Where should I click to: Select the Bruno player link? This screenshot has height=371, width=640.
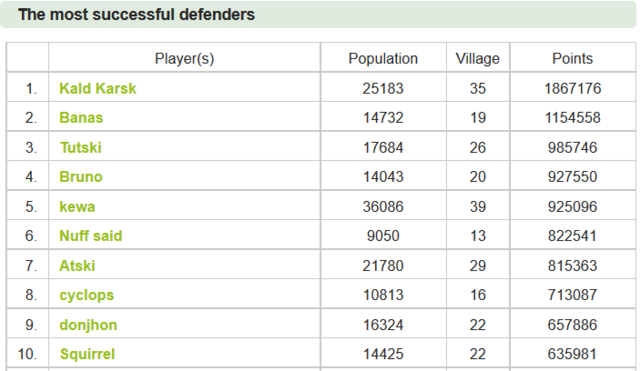pyautogui.click(x=81, y=177)
